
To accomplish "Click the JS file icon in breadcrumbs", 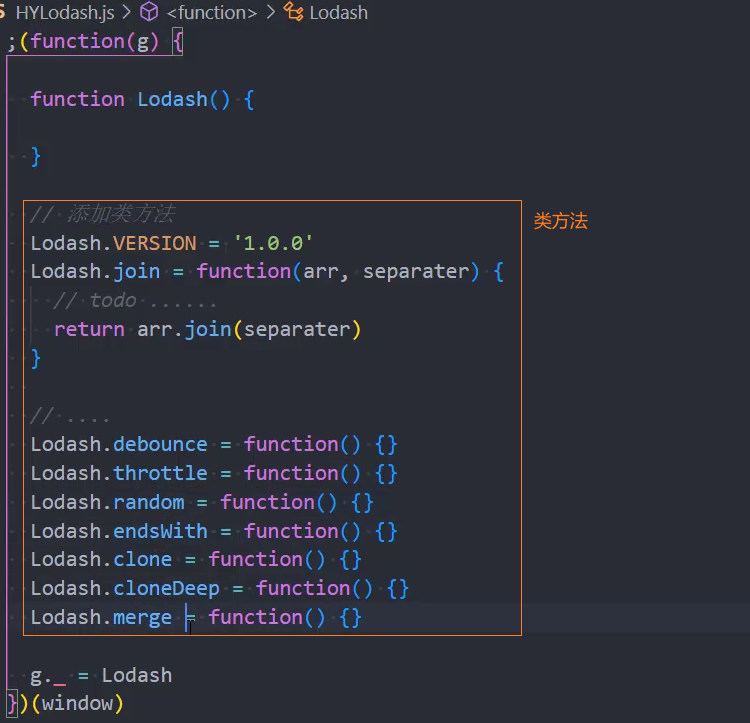I will pos(4,13).
